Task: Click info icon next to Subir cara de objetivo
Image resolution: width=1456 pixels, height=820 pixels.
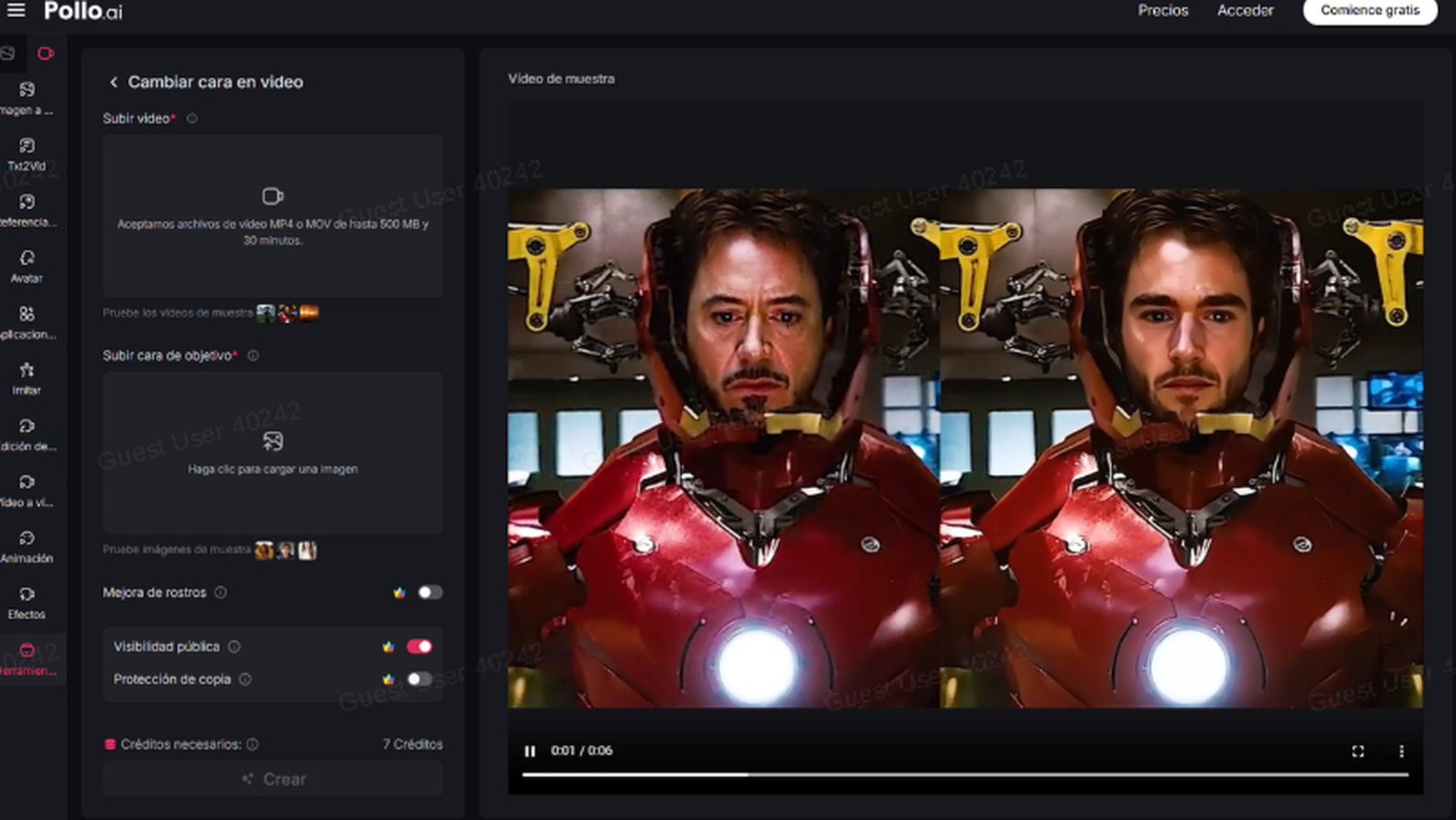Action: coord(253,355)
